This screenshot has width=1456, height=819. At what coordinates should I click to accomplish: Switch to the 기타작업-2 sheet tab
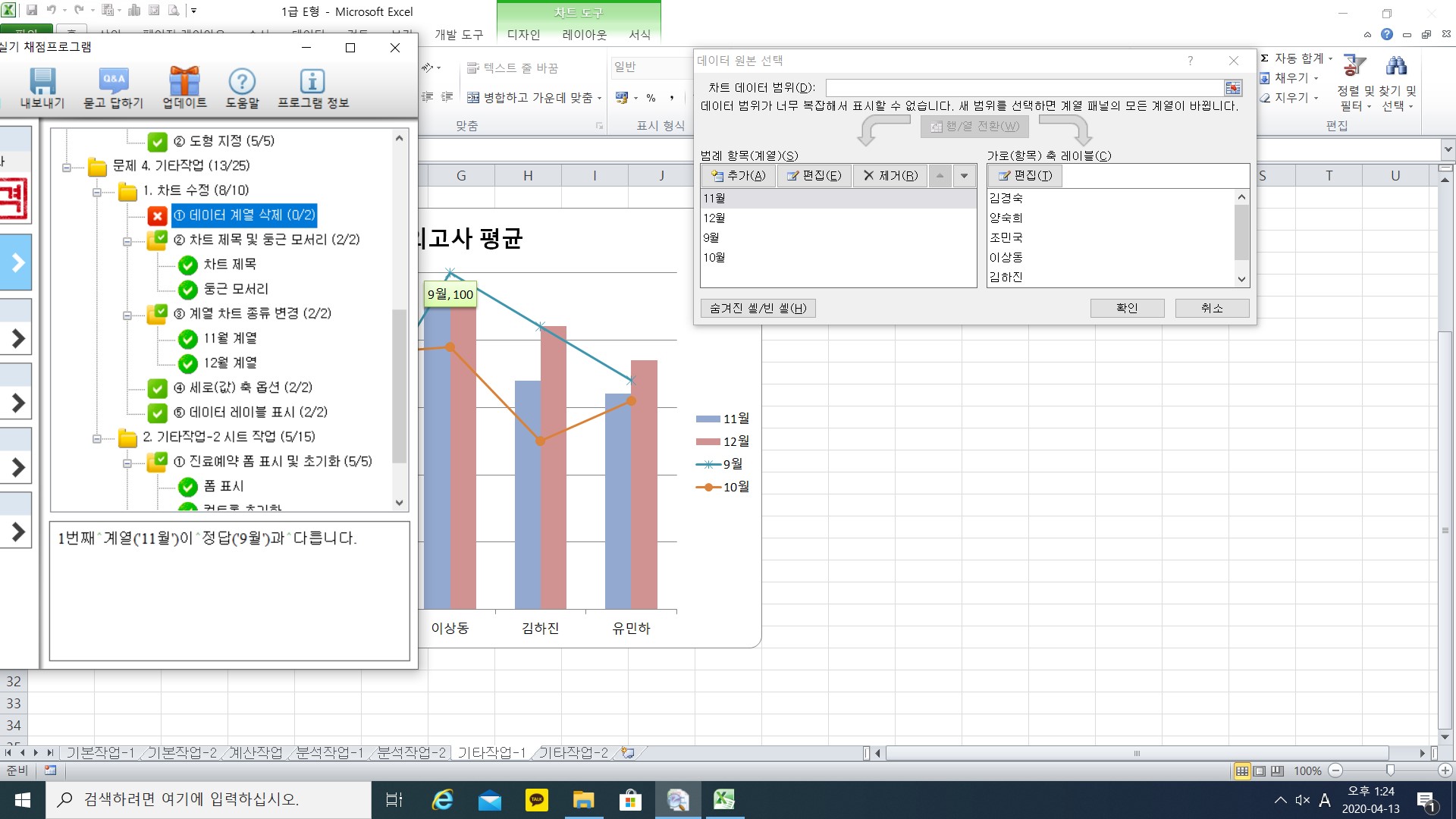click(x=573, y=752)
